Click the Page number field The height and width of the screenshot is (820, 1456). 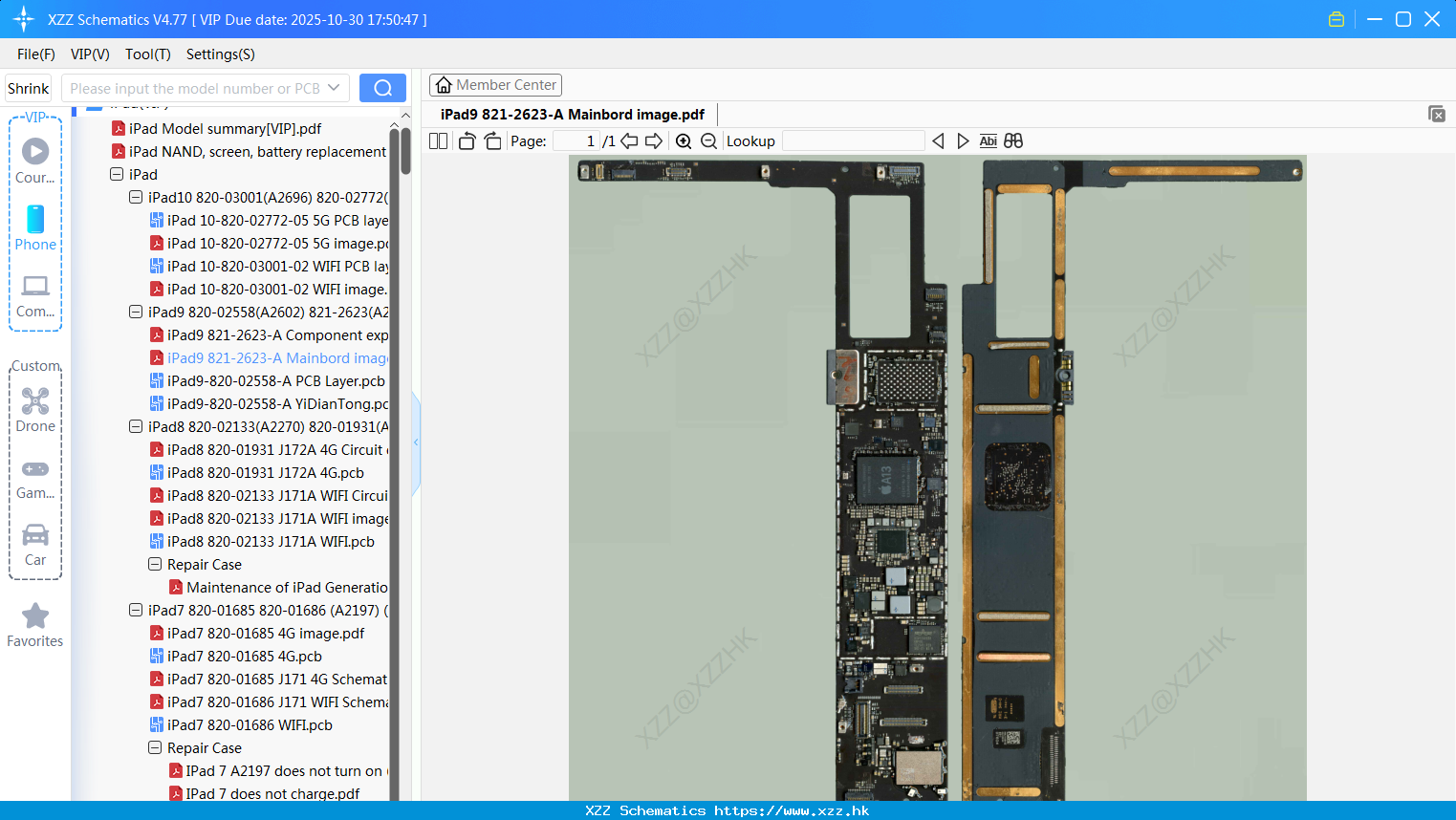pos(576,140)
